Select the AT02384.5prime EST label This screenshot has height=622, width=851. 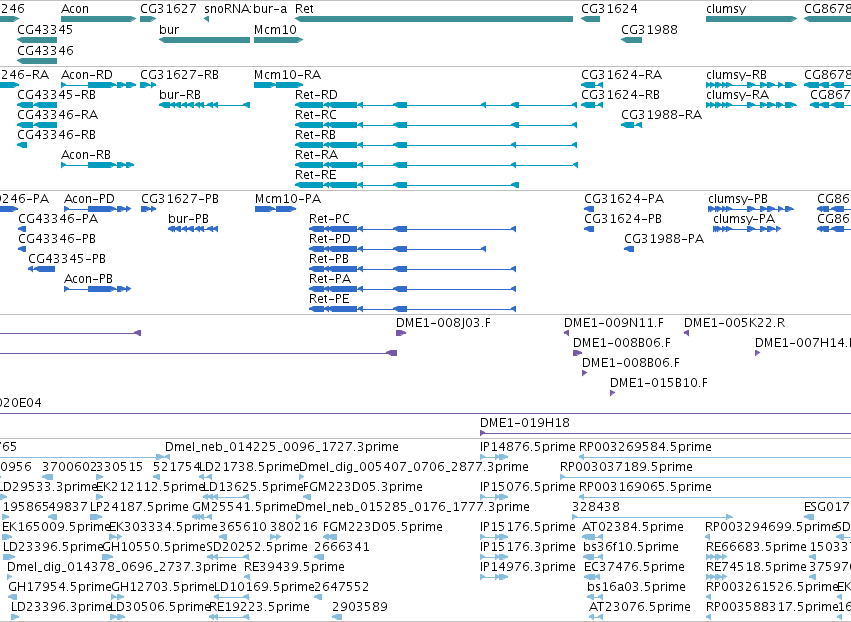pos(633,527)
